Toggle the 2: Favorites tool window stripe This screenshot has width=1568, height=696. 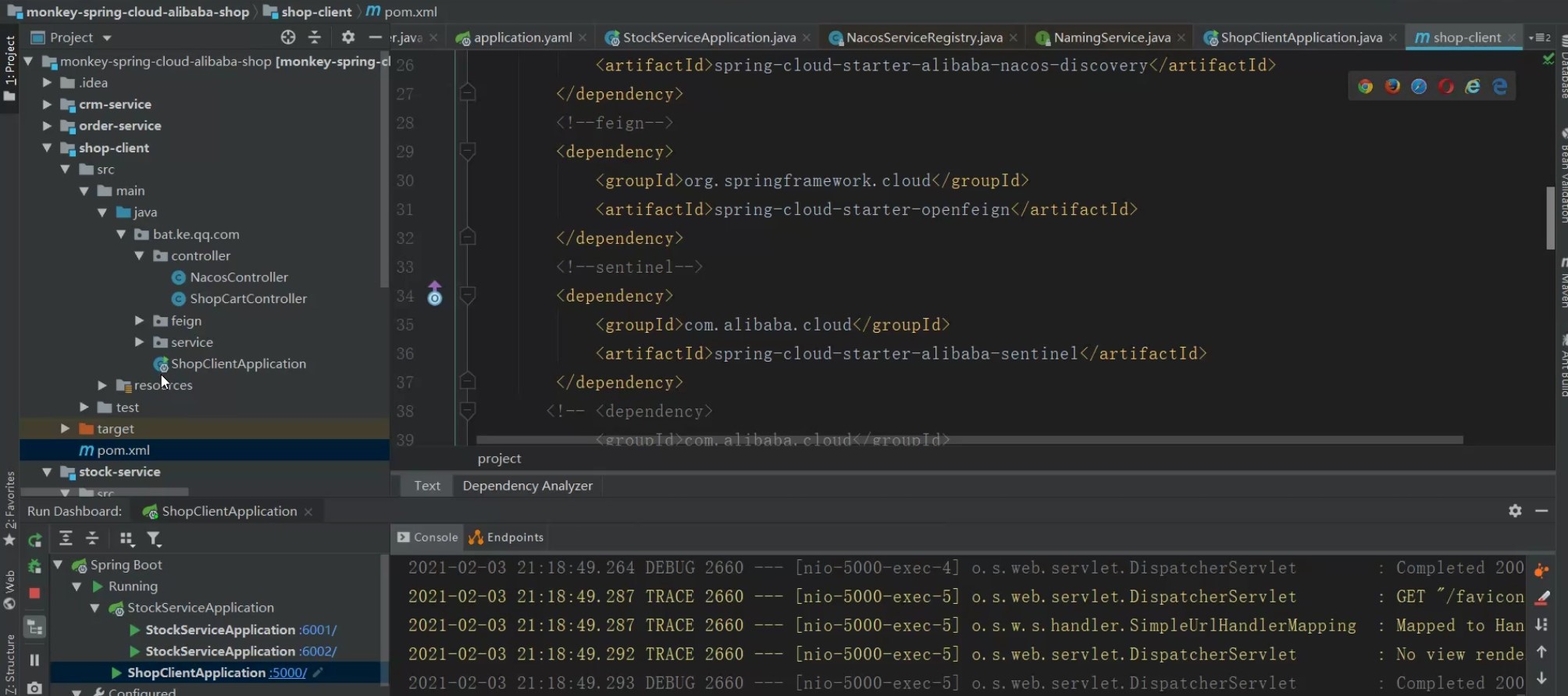tap(9, 509)
